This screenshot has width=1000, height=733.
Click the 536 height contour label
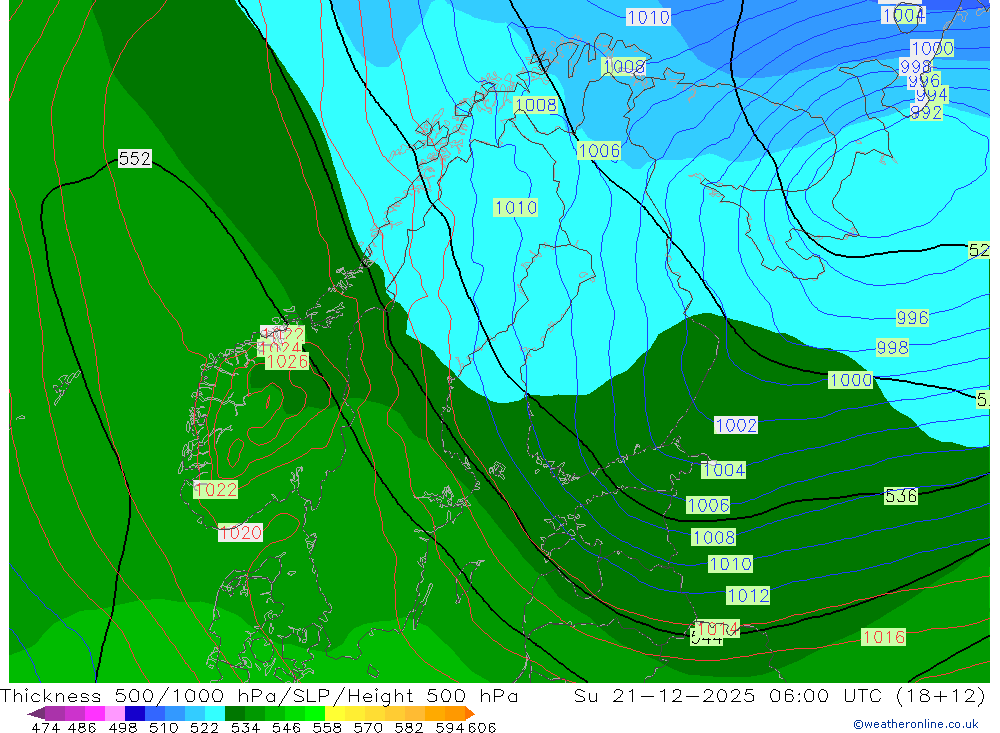point(901,496)
